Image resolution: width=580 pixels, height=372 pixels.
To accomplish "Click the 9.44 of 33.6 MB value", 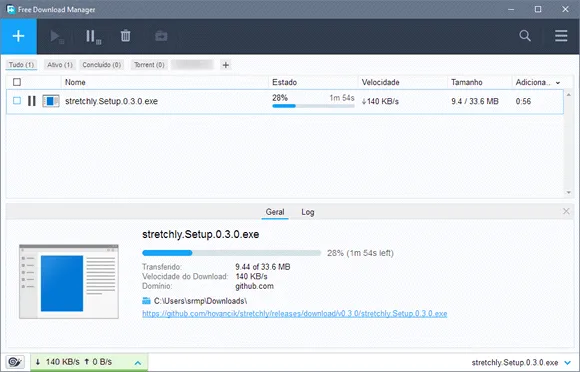I will [263, 267].
